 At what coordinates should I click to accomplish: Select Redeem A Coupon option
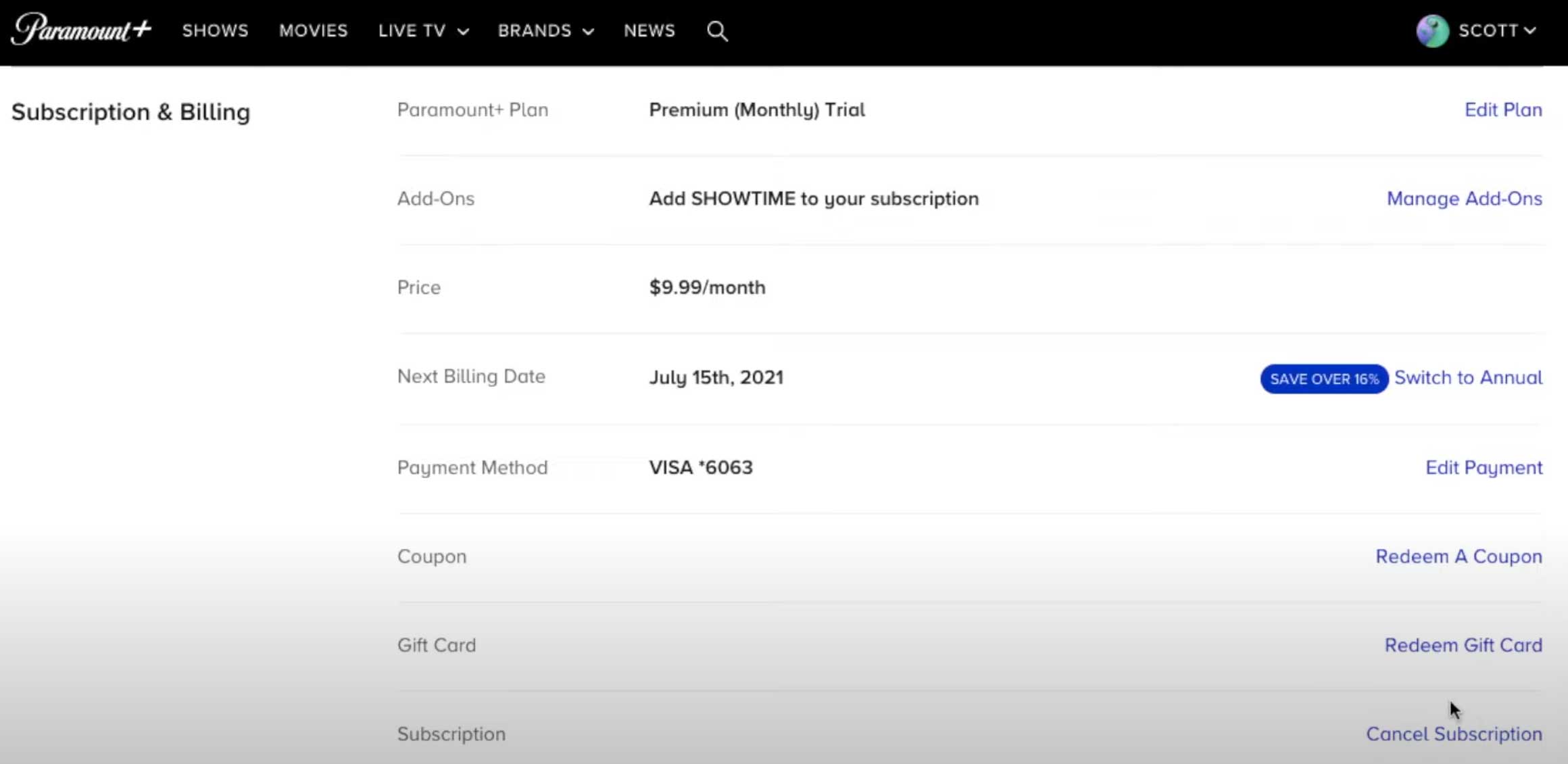pyautogui.click(x=1459, y=556)
